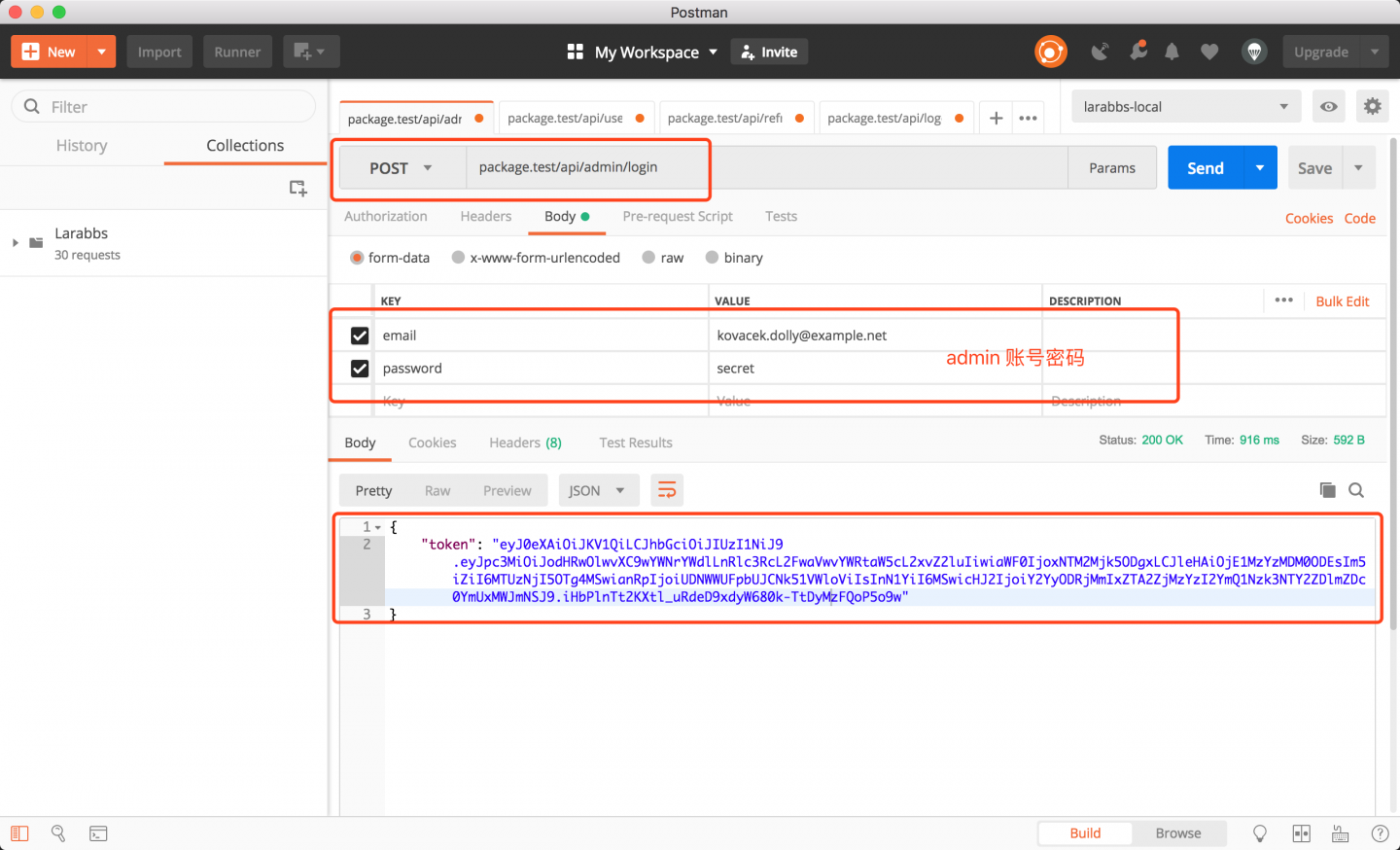Open the New button dropdown arrow
The width and height of the screenshot is (1400, 850).
[x=101, y=52]
